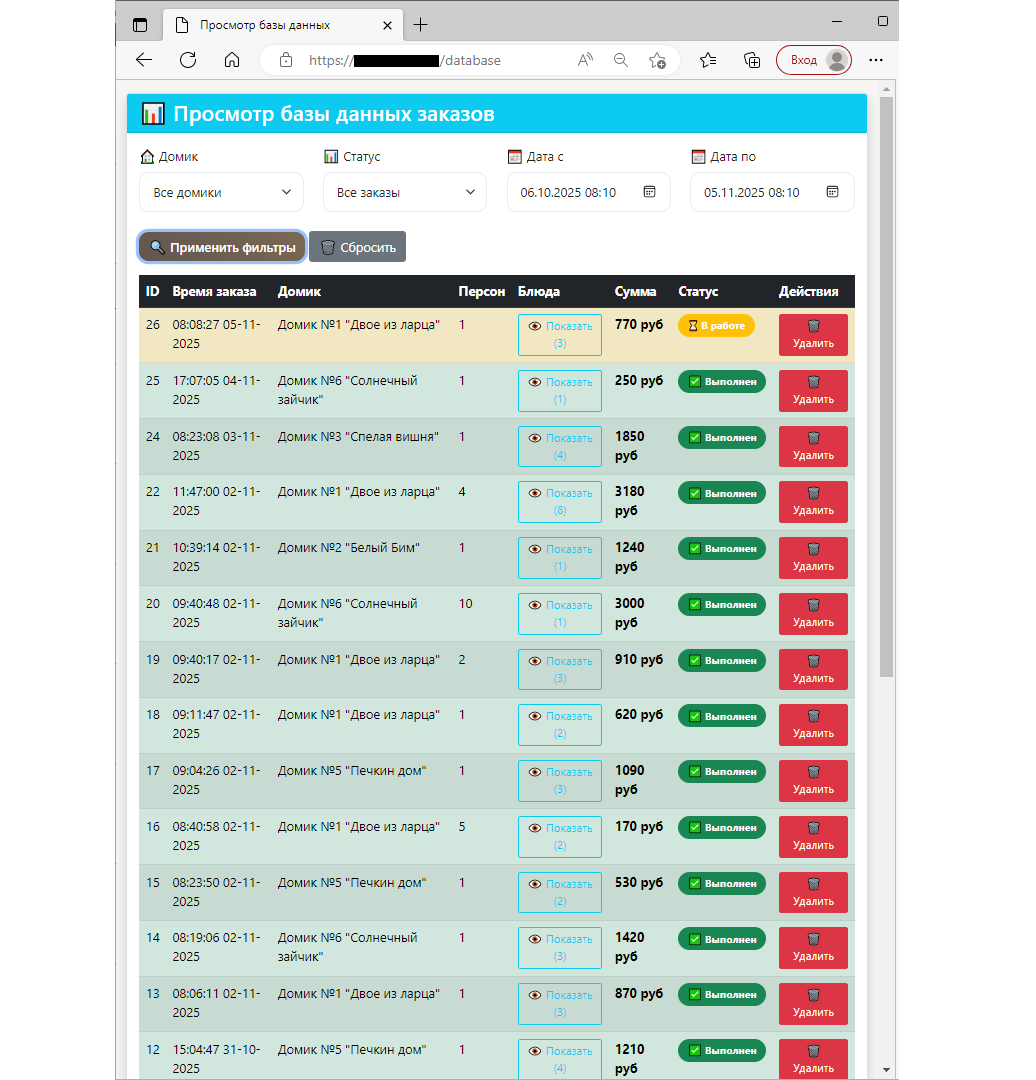Show dishes for order 21
Screen dimensions: 1036x1080
(560, 557)
